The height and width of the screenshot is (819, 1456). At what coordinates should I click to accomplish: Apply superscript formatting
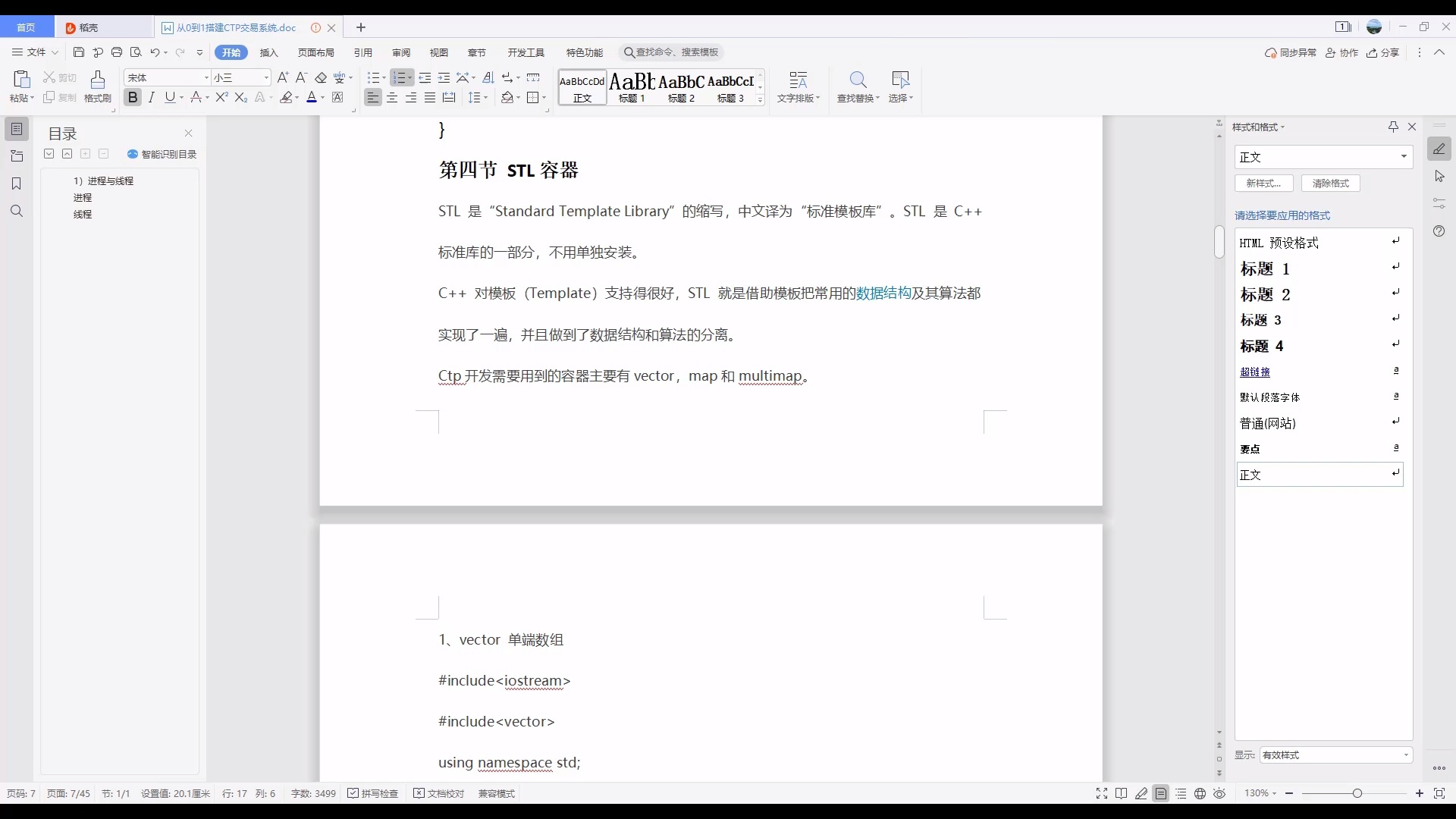(221, 97)
